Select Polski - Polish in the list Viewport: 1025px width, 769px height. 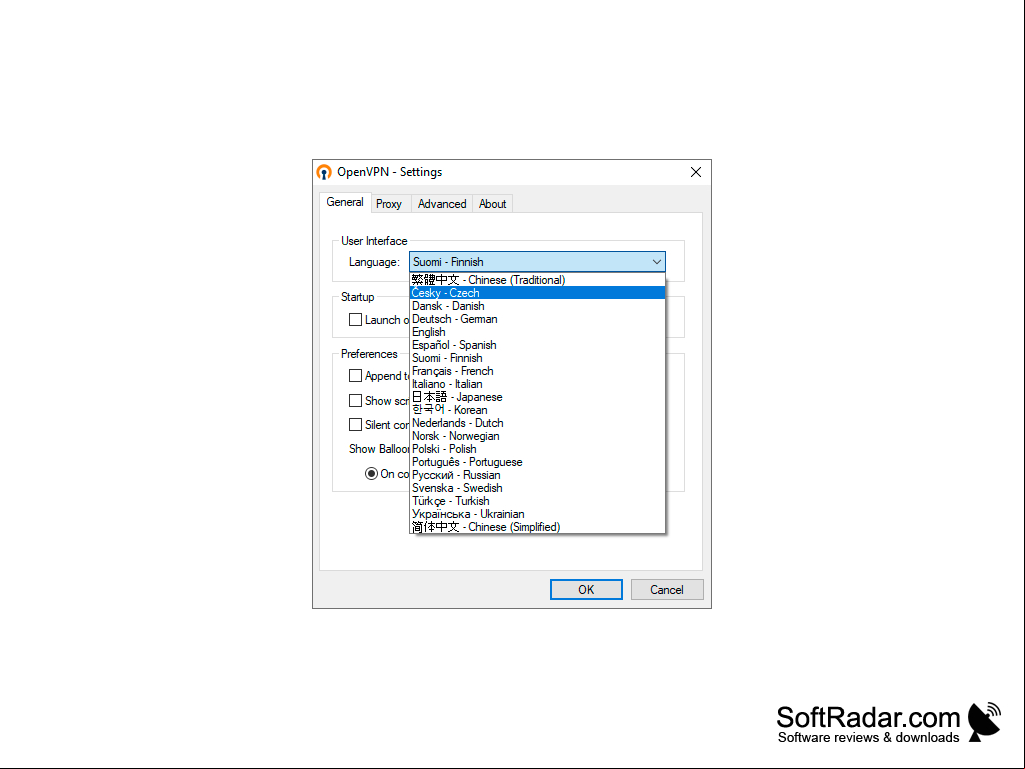pyautogui.click(x=537, y=449)
